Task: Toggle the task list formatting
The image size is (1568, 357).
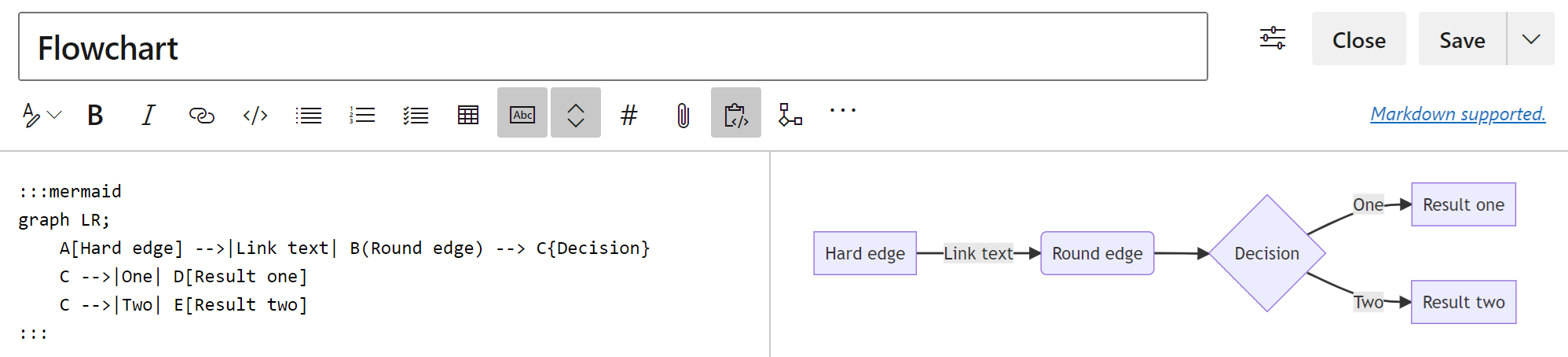Action: pyautogui.click(x=416, y=116)
